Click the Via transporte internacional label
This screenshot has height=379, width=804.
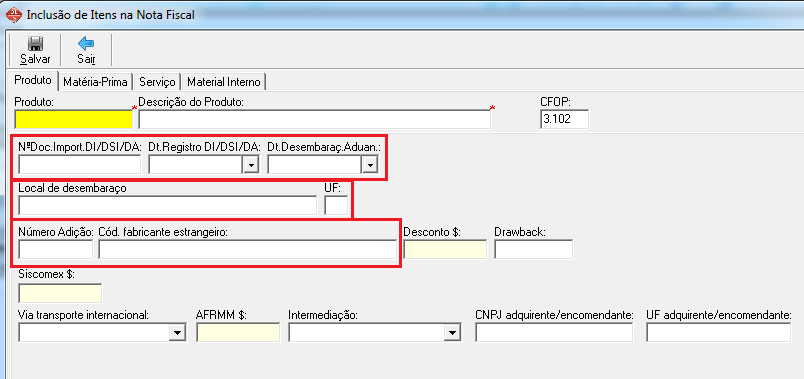coord(84,315)
